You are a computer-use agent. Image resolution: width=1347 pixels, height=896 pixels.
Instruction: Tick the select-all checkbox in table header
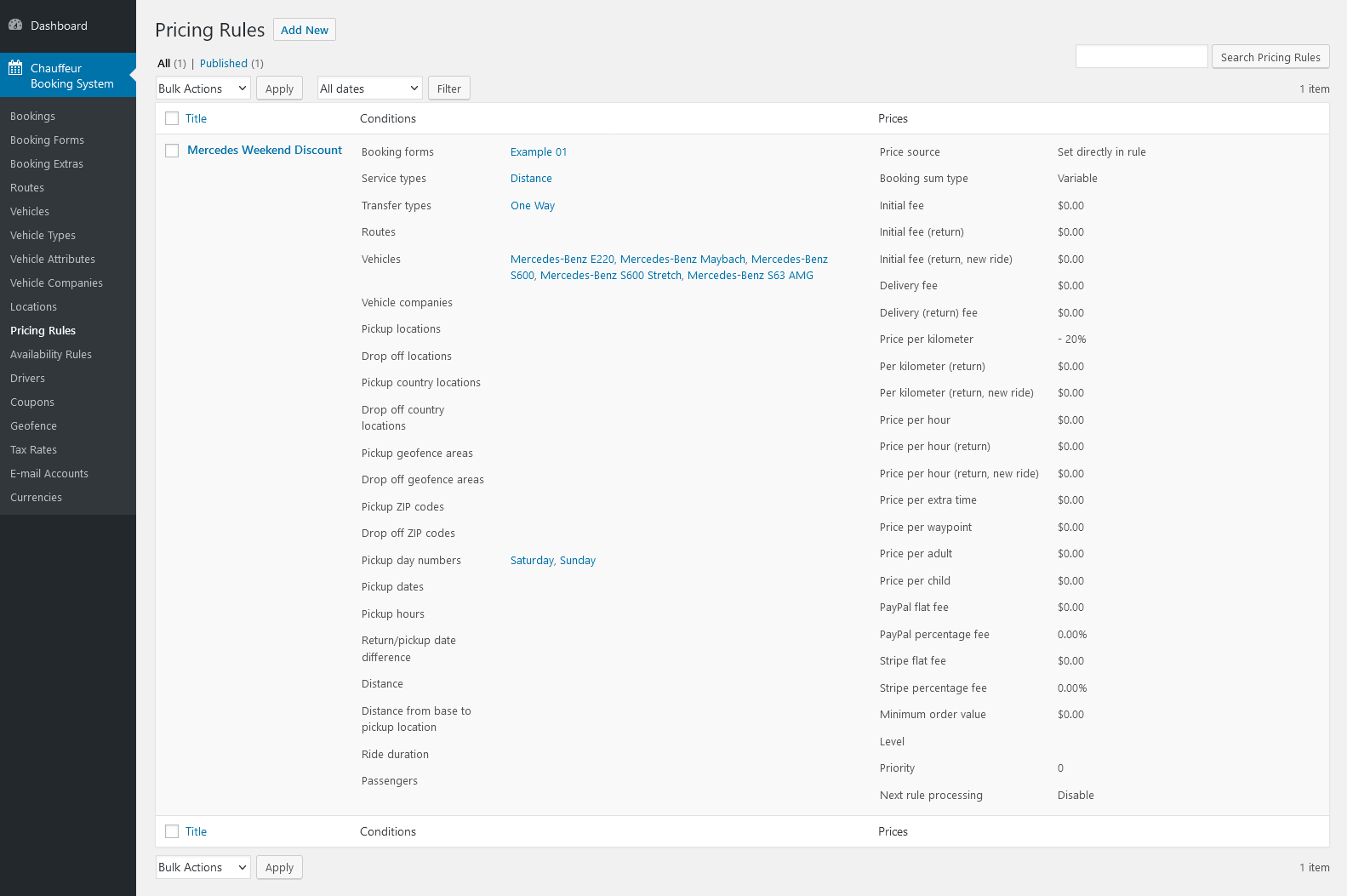pyautogui.click(x=172, y=119)
